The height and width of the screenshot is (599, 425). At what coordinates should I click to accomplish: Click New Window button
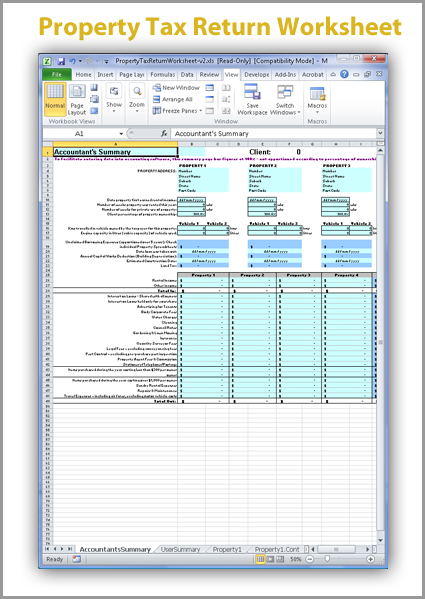coord(176,88)
